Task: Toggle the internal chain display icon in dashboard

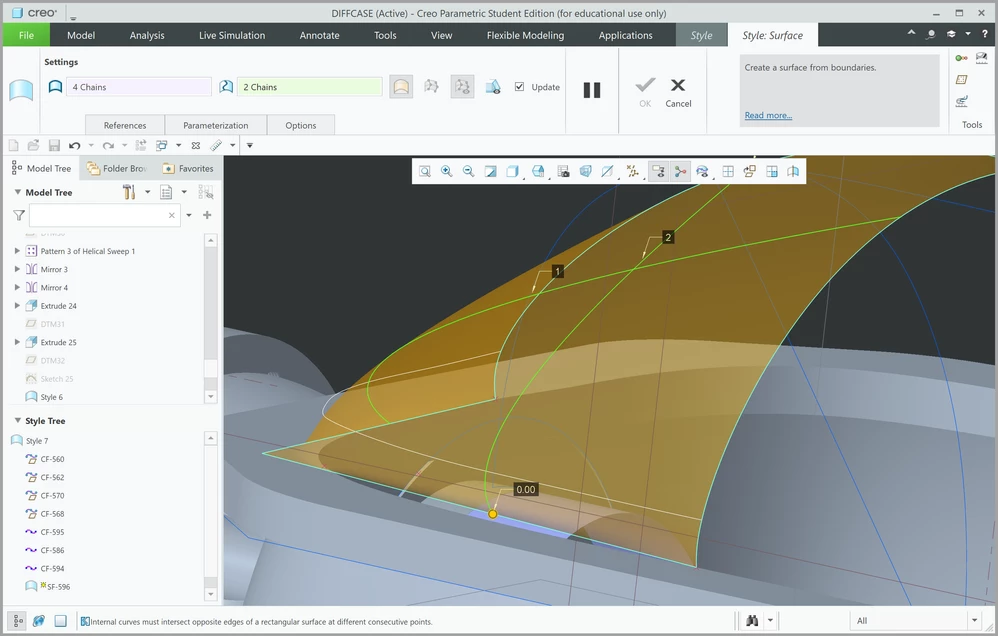Action: 462,86
